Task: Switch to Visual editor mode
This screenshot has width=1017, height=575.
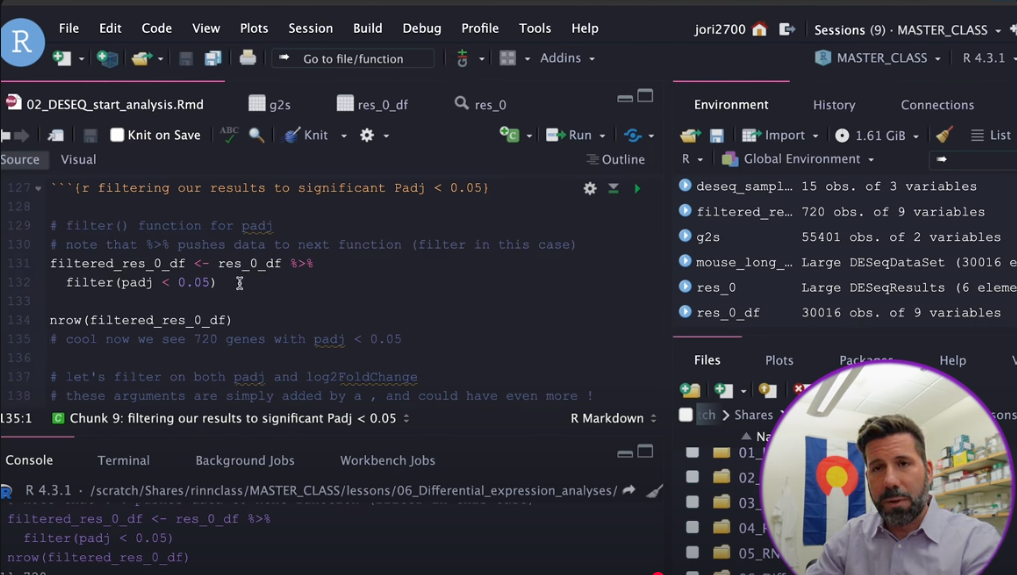Action: point(78,159)
